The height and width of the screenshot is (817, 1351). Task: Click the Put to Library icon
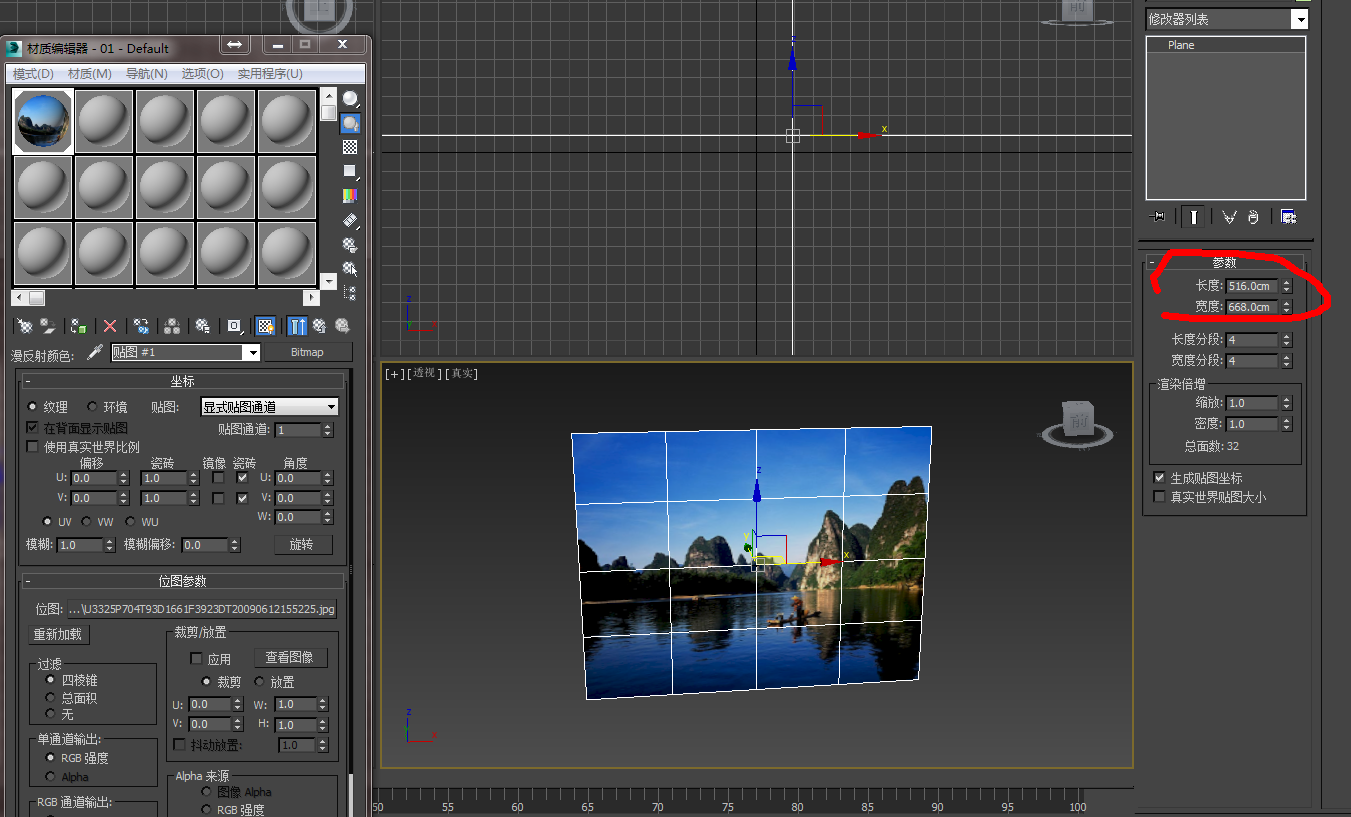click(x=202, y=326)
